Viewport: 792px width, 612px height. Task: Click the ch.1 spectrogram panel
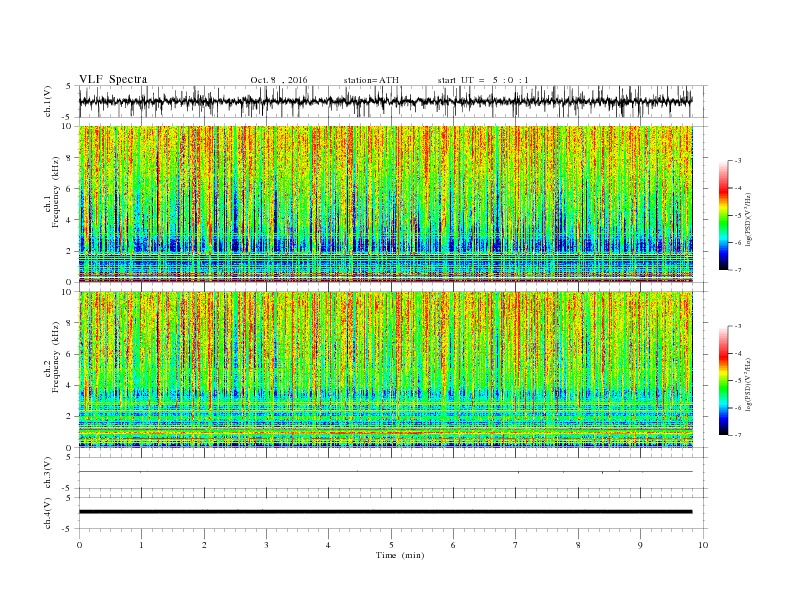tap(385, 204)
